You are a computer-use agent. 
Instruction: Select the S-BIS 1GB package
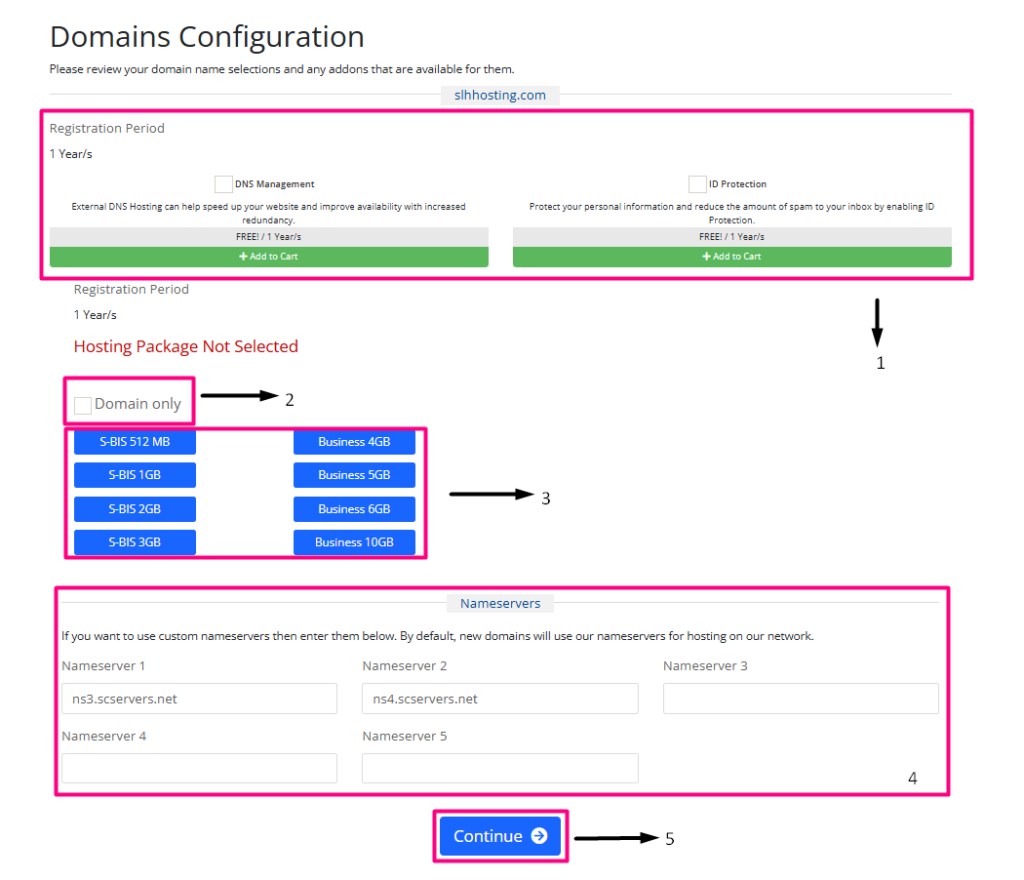[135, 475]
